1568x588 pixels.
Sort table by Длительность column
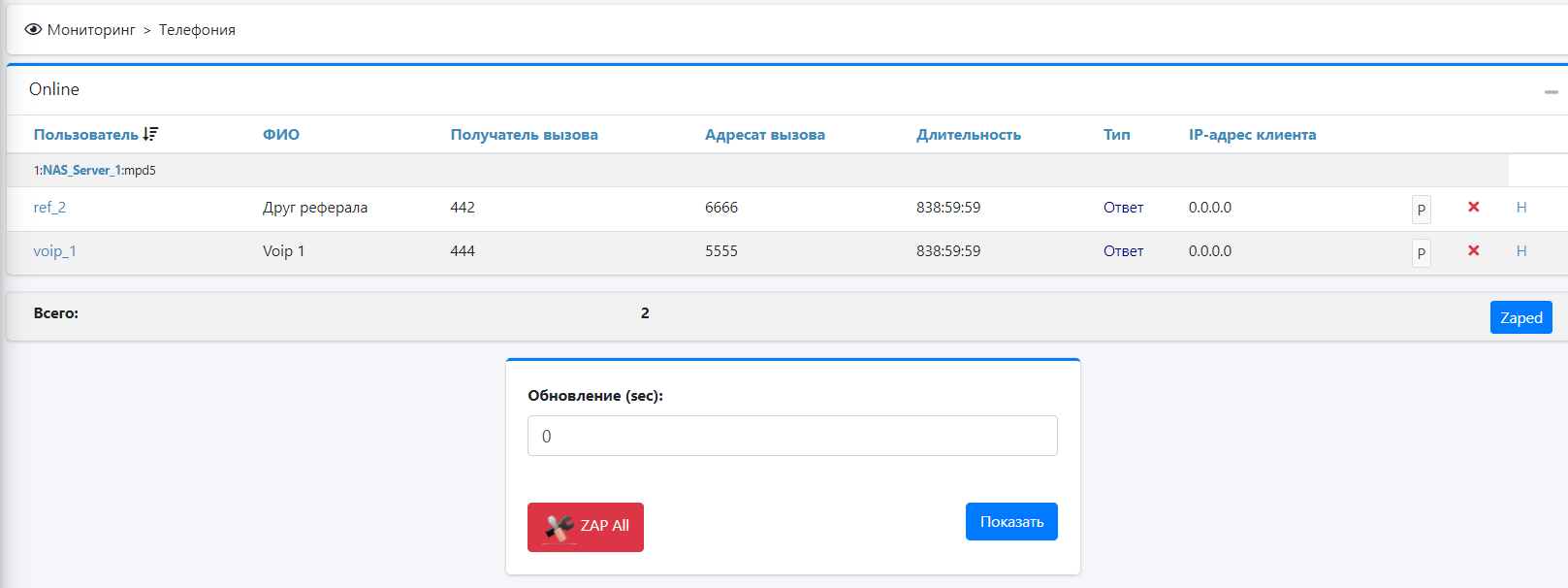click(x=968, y=135)
